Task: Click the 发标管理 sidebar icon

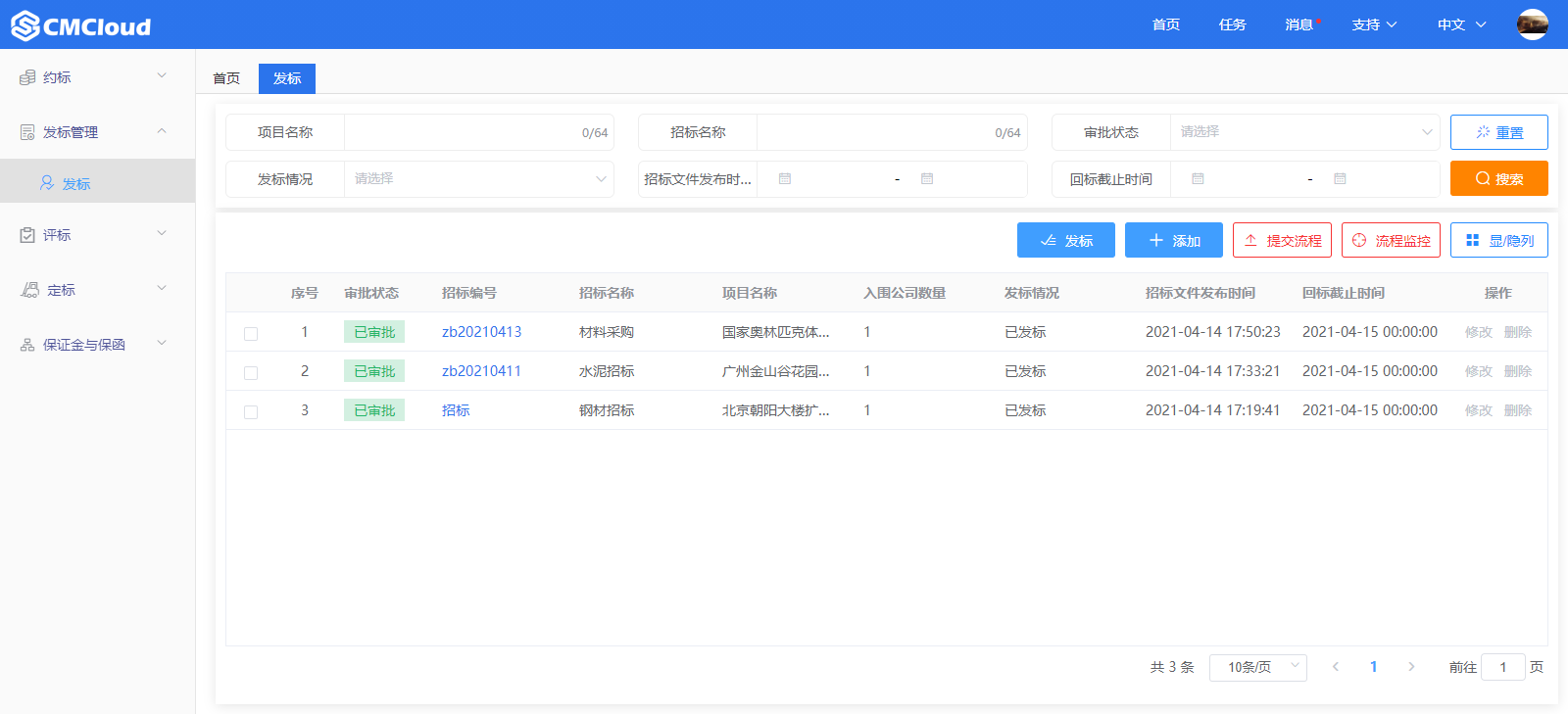Action: coord(27,132)
